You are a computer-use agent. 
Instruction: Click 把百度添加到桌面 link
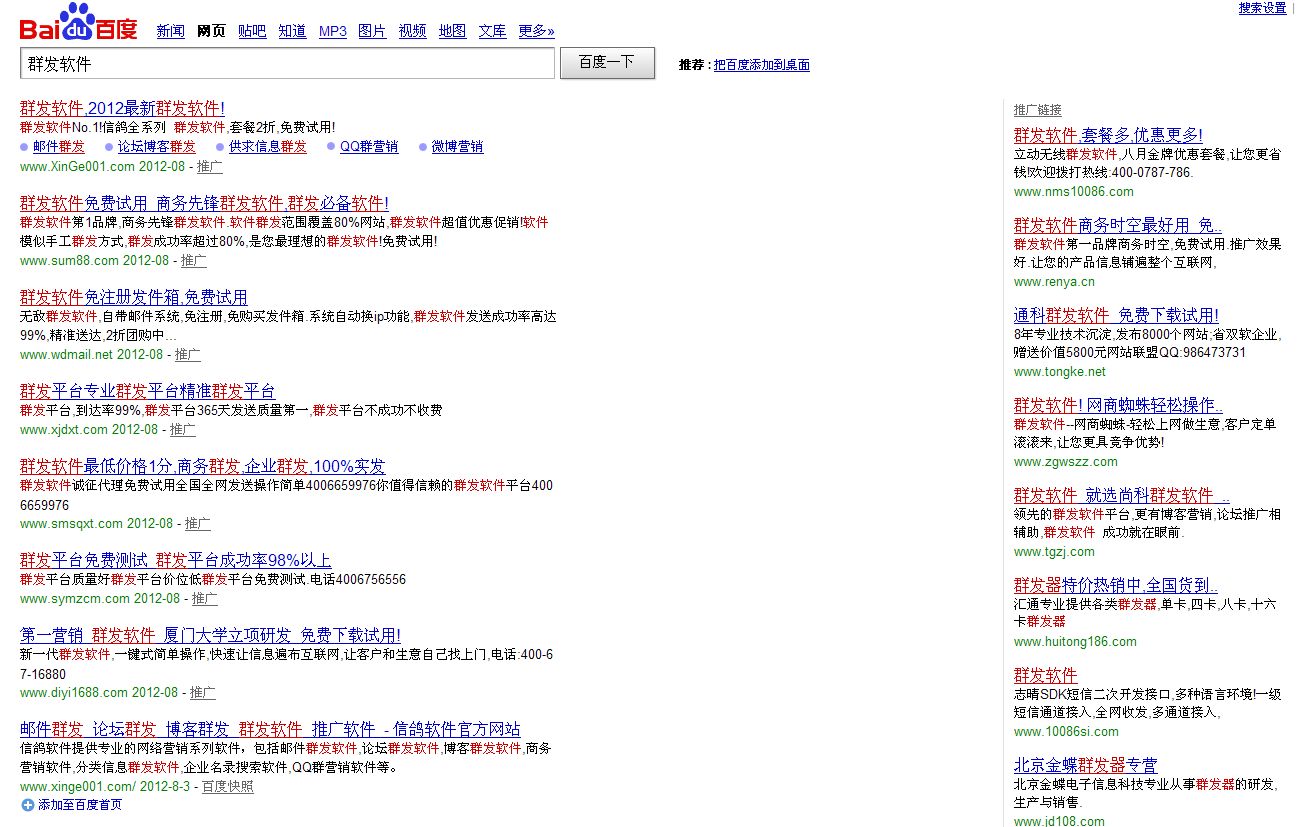coord(764,64)
